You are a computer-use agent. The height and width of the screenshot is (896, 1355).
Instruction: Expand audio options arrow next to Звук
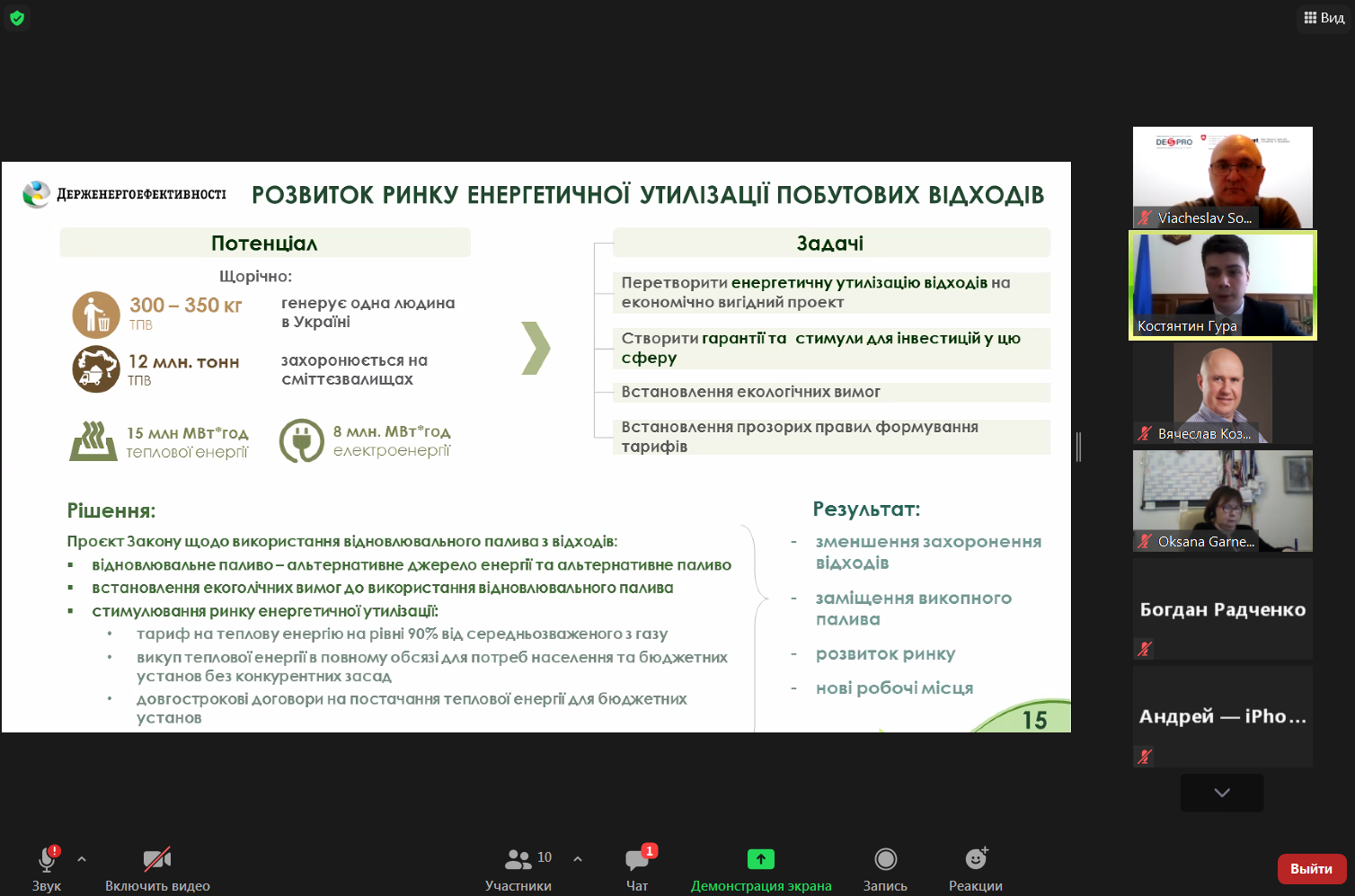pos(82,859)
